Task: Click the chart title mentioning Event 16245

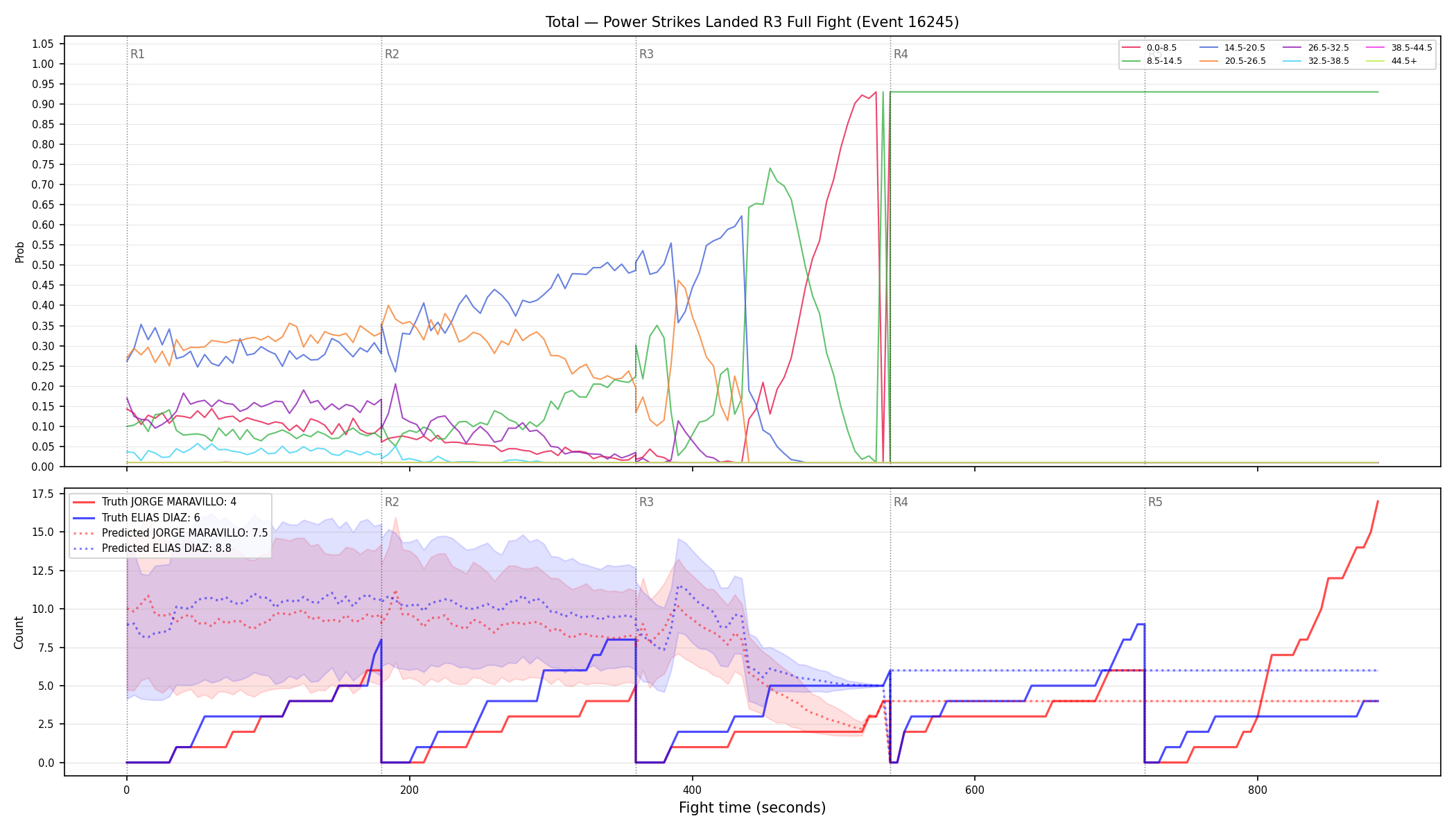Action: (752, 22)
